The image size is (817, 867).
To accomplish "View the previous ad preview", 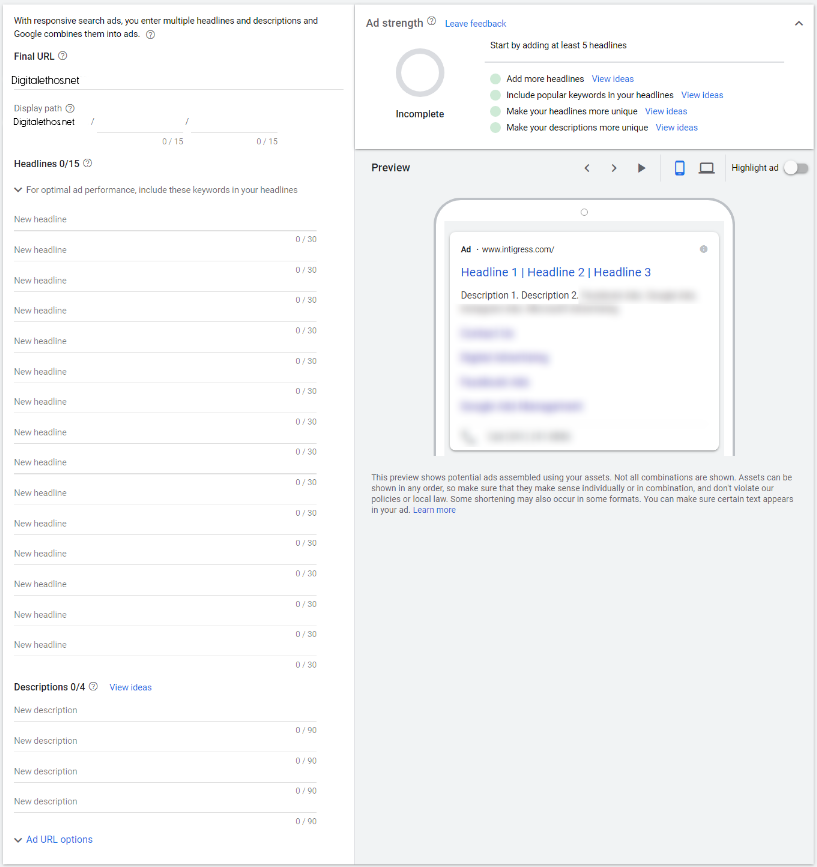I will pos(588,168).
